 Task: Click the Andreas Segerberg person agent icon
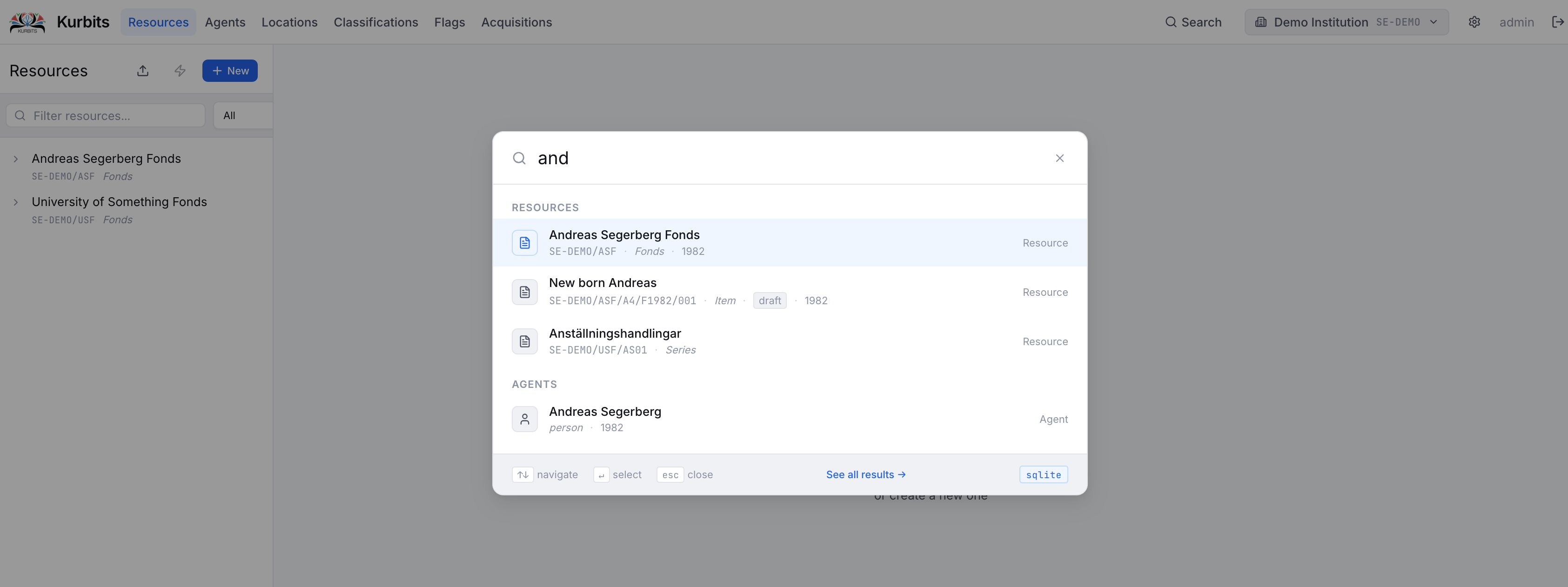pos(525,419)
